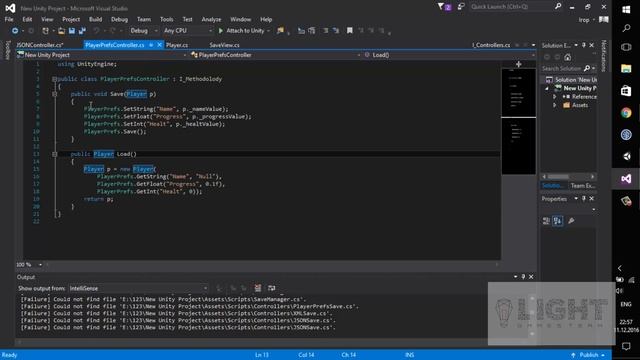Collapse the PlayerPrefsController class outline
Image resolution: width=640 pixels, height=360 pixels.
point(54,79)
